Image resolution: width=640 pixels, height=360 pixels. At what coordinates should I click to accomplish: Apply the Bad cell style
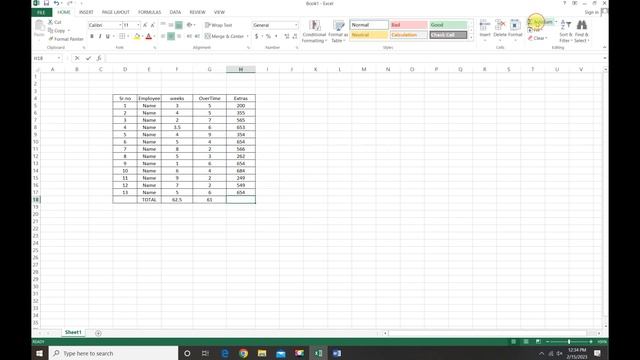click(x=408, y=25)
